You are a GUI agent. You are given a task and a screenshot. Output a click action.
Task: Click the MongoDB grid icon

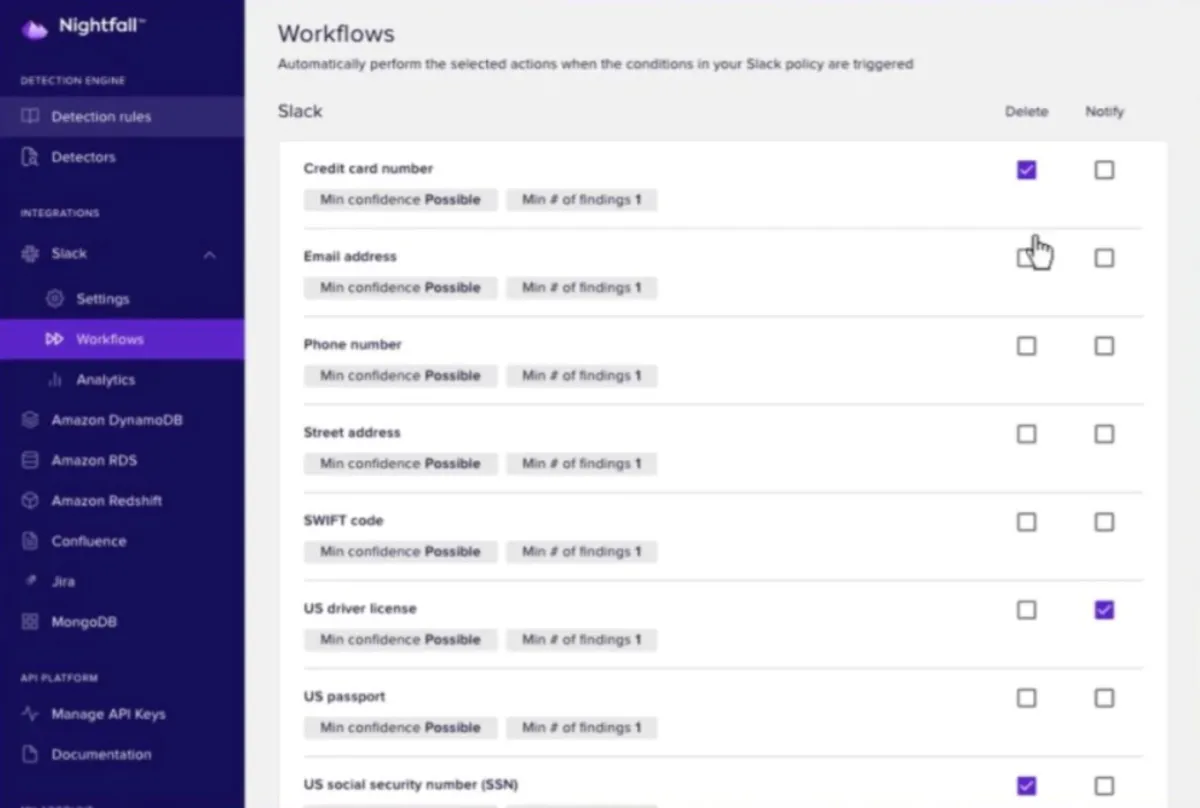tap(30, 622)
